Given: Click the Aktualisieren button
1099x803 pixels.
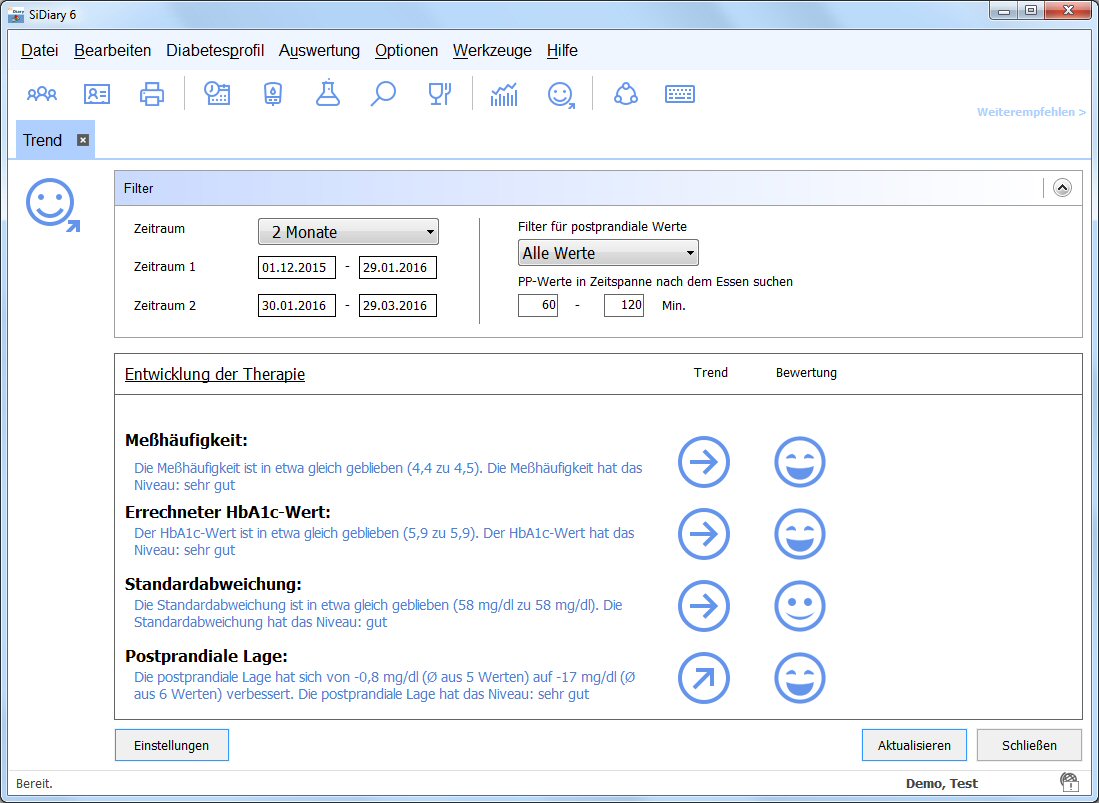Looking at the screenshot, I should point(914,746).
